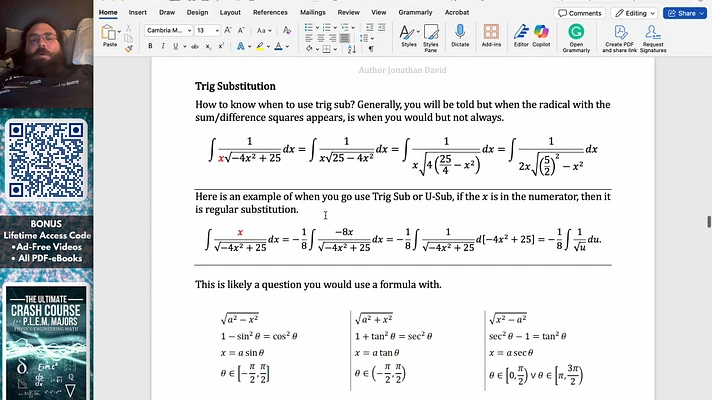This screenshot has height=400, width=712.
Task: Apply yellow text highlight color
Action: (x=260, y=46)
